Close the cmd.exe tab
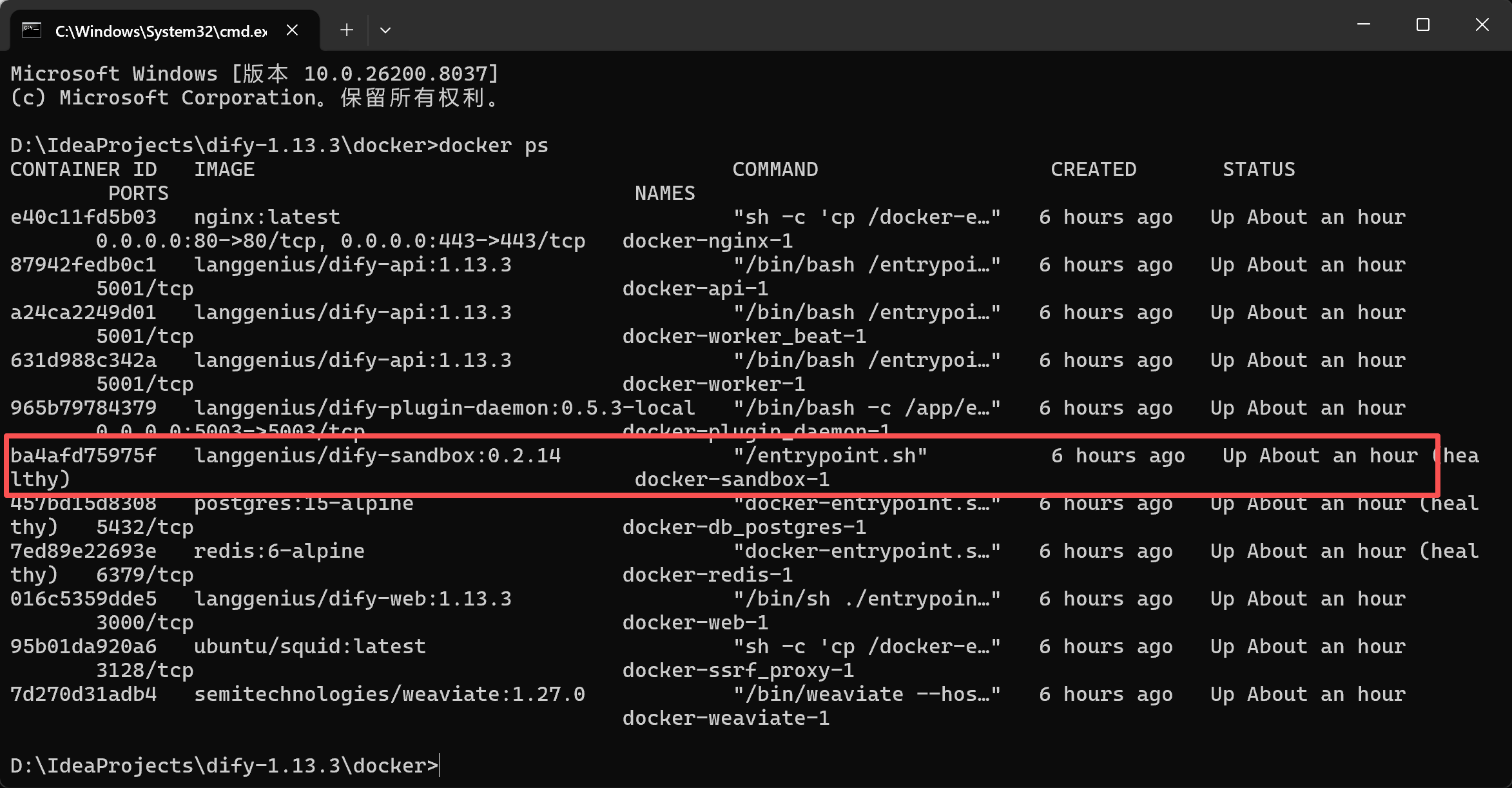The height and width of the screenshot is (788, 1512). point(292,30)
